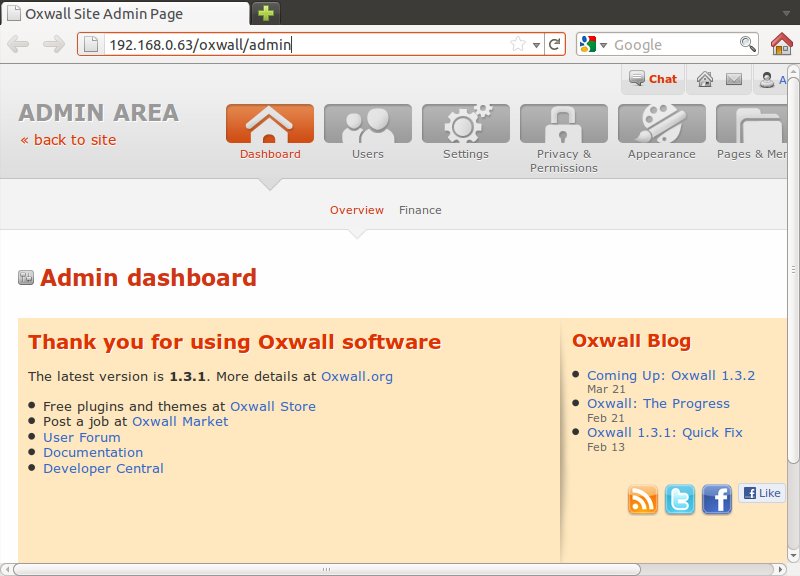This screenshot has height=576, width=800.
Task: Open the Settings gear section icon
Action: 466,123
